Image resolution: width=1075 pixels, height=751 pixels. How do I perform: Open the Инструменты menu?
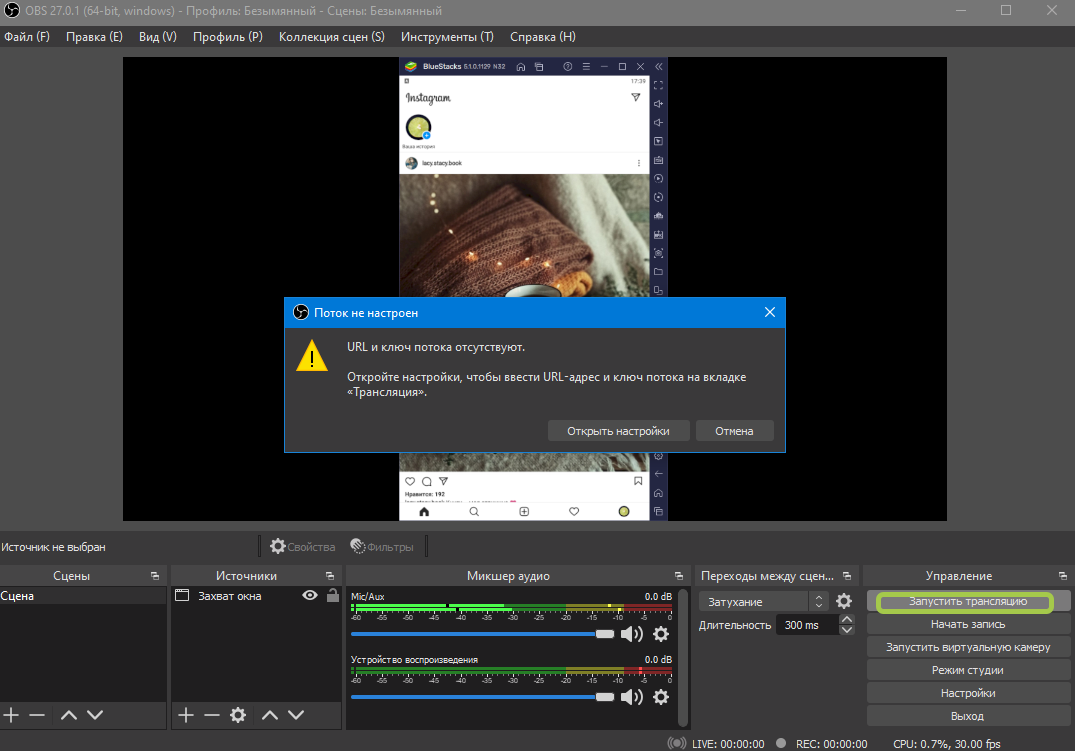pyautogui.click(x=447, y=37)
